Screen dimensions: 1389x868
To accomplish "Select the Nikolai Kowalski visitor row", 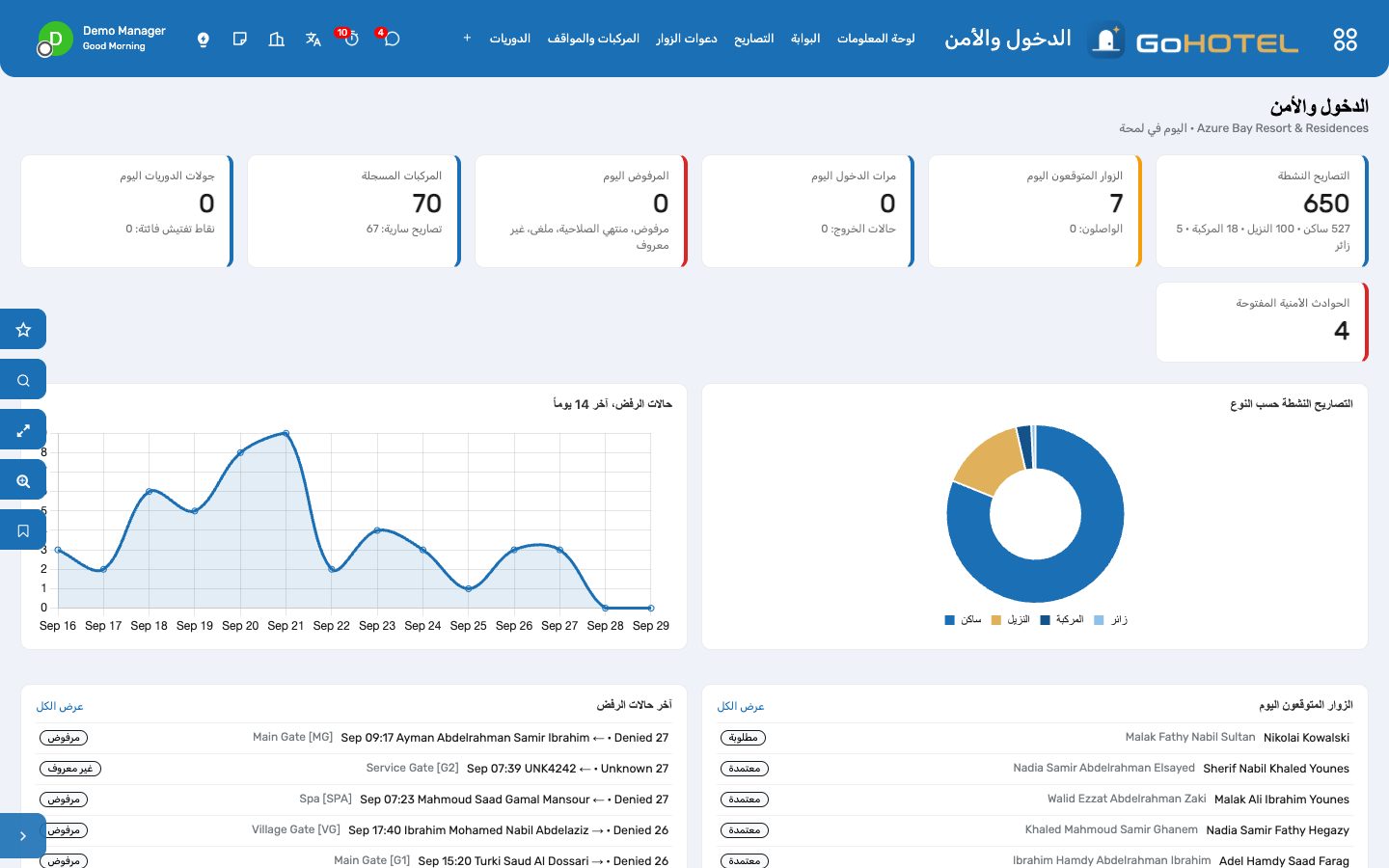I will 1035,738.
